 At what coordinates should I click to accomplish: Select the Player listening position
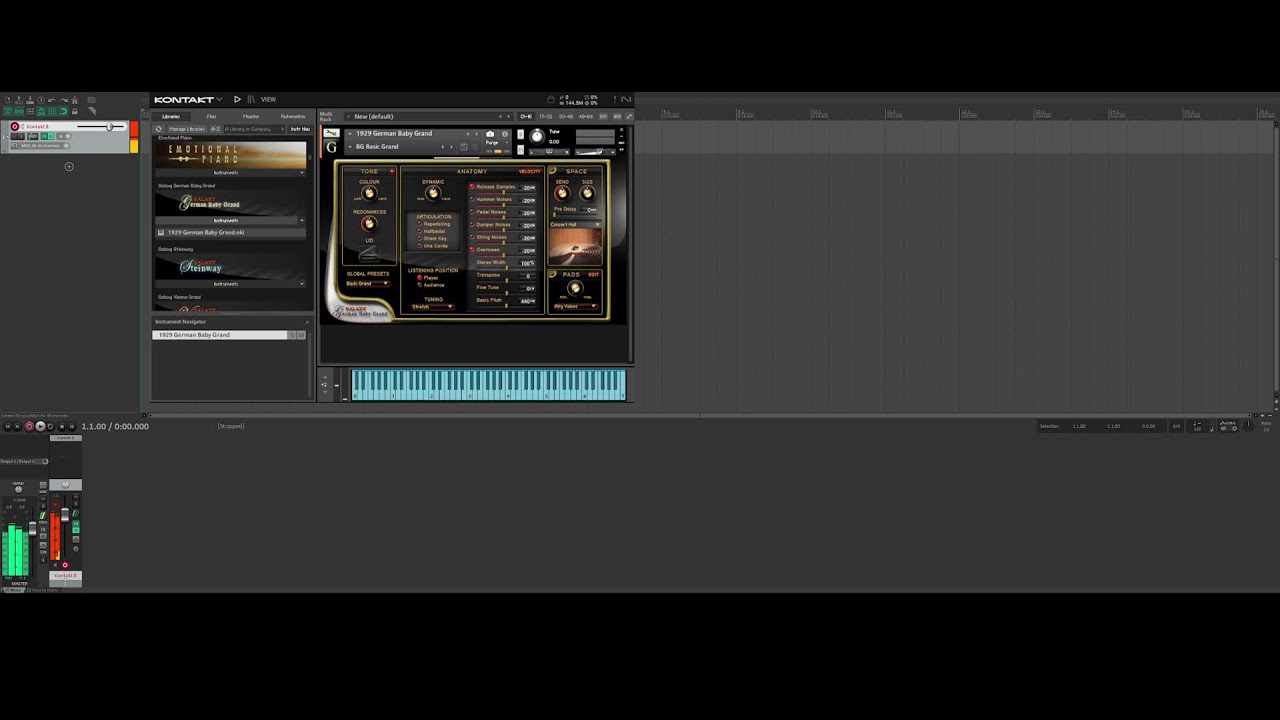419,278
